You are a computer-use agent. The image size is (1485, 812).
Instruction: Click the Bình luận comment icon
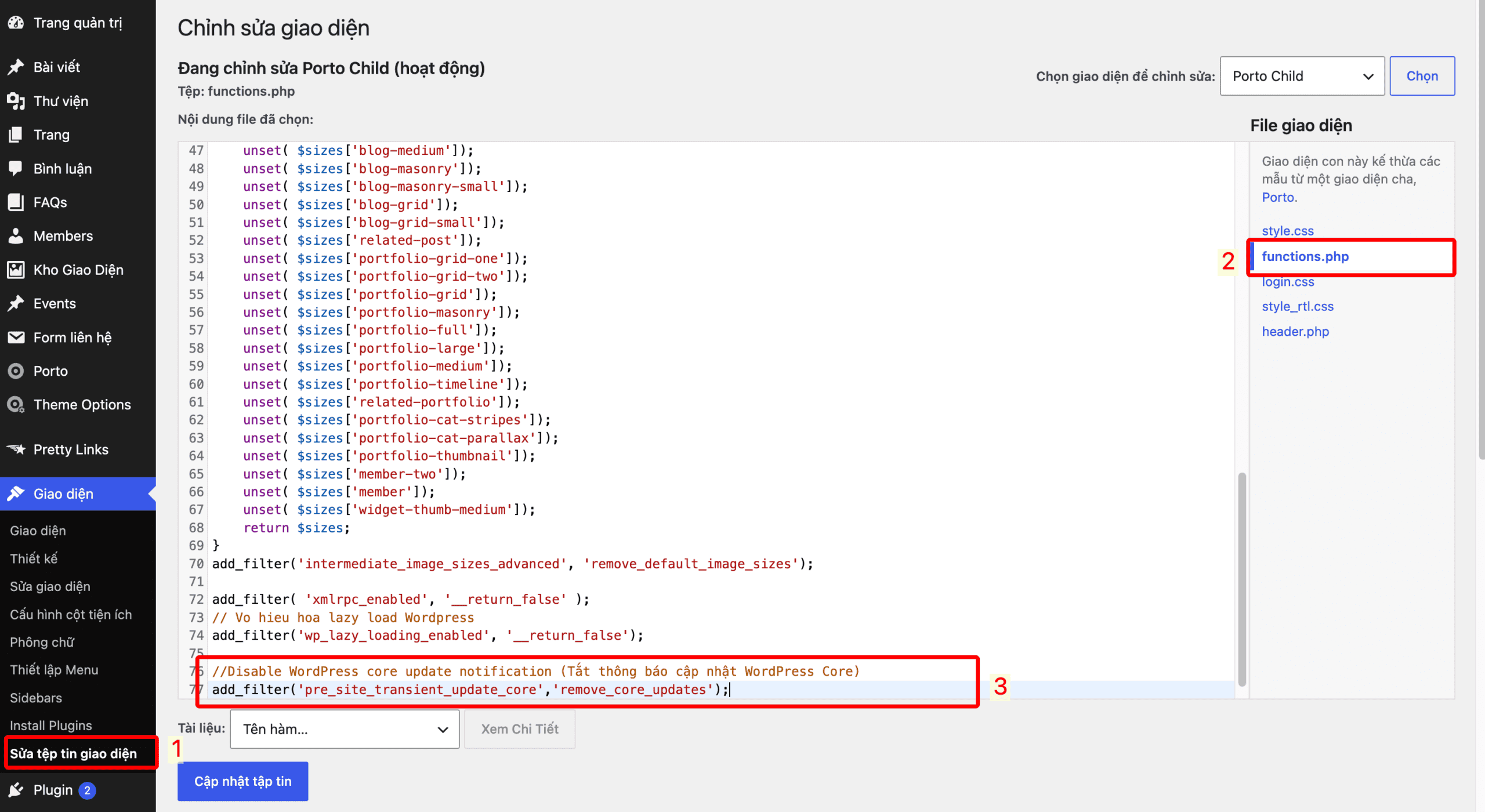(16, 169)
